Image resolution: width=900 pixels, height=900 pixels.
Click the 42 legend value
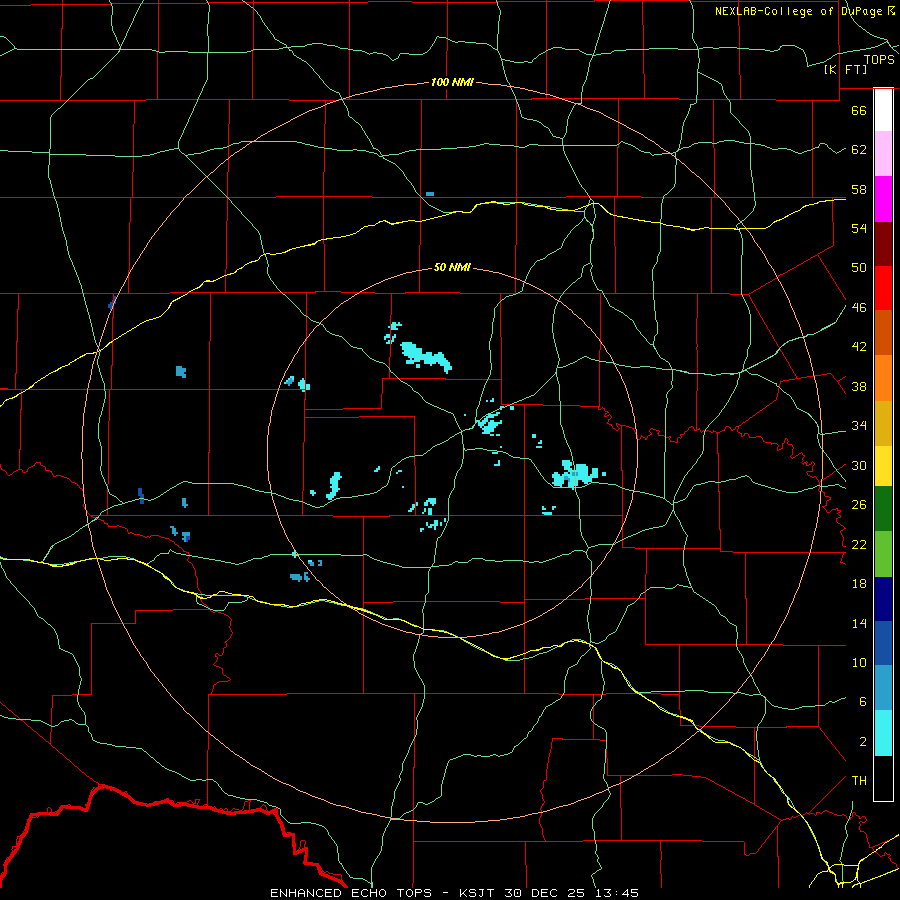point(859,347)
